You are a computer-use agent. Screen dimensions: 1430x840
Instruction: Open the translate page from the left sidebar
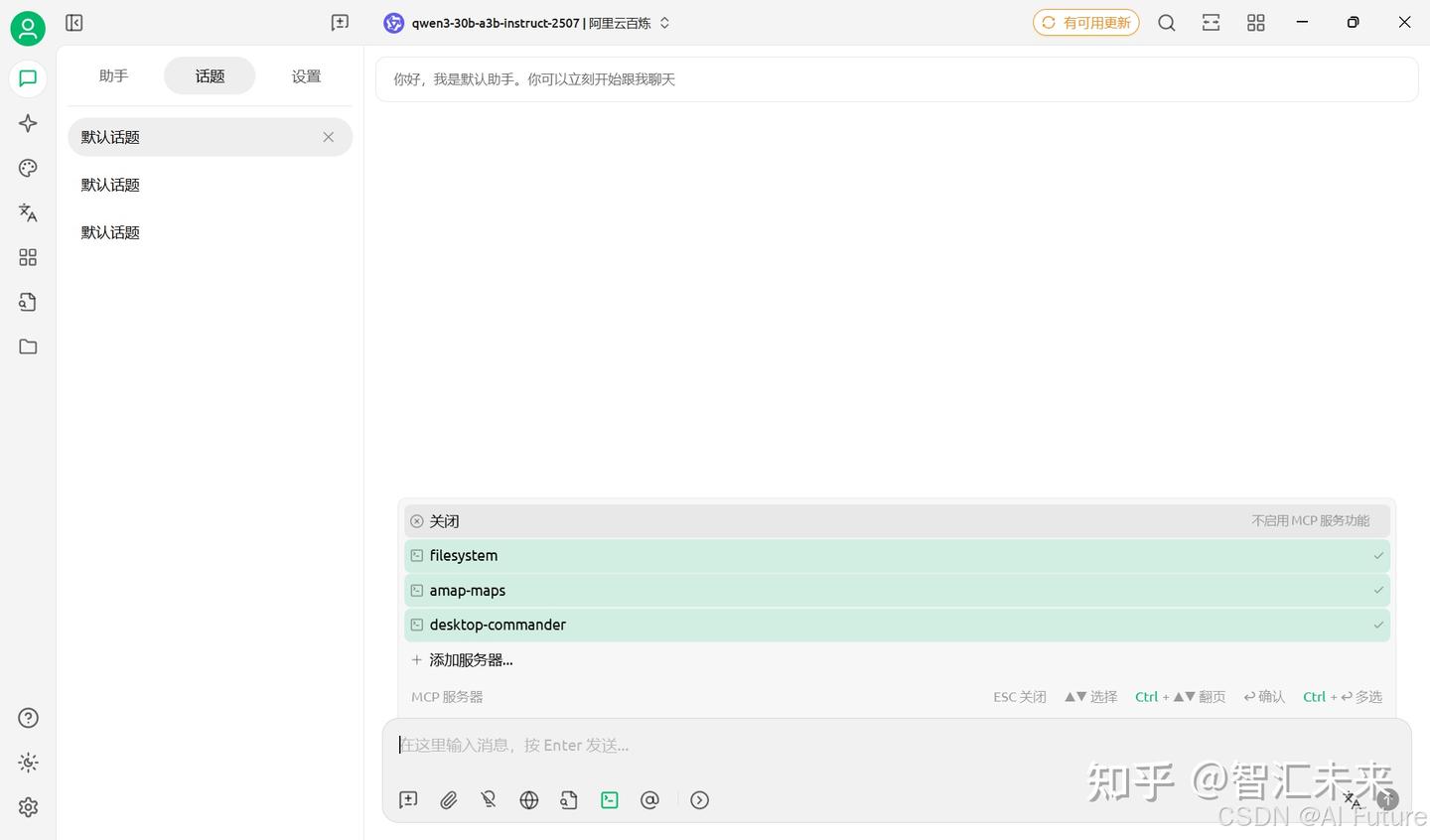[28, 212]
